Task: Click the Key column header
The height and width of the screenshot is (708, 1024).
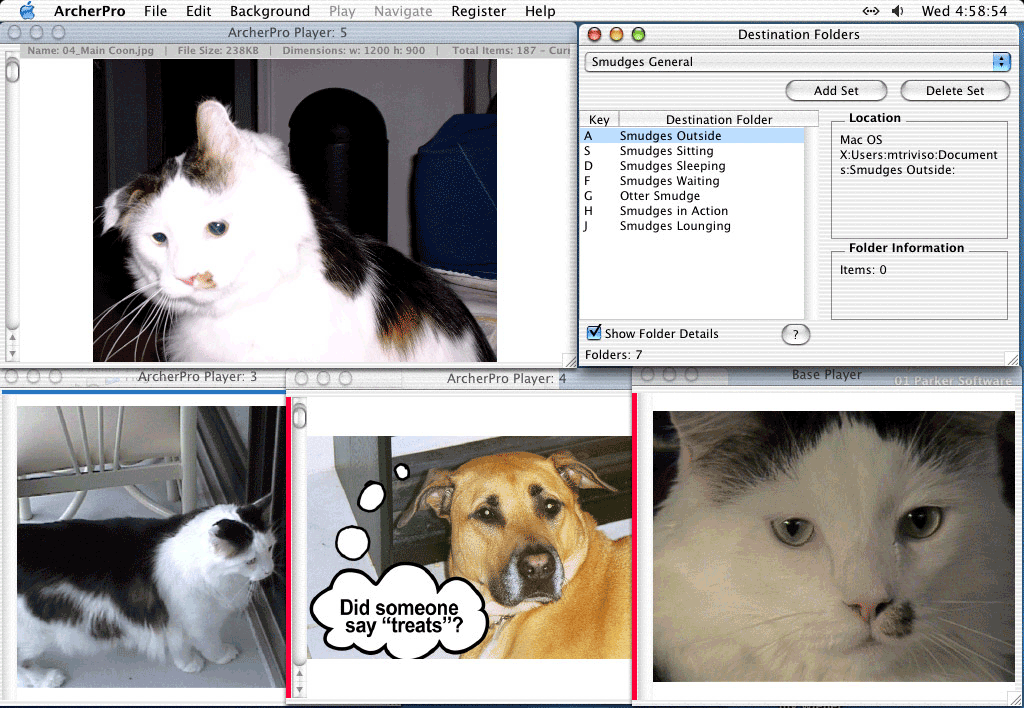Action: coord(599,119)
